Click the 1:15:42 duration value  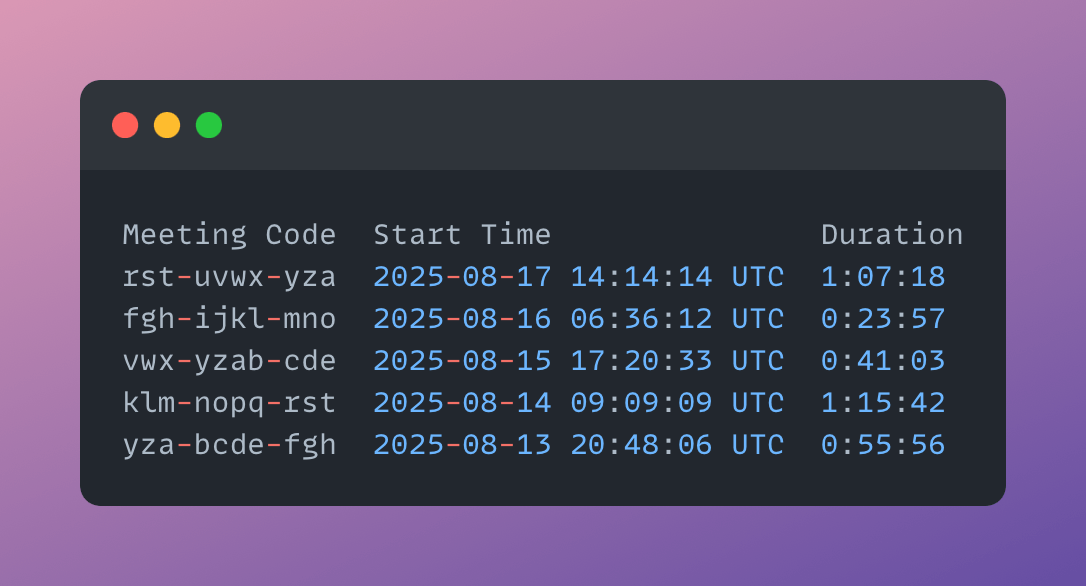coord(883,403)
